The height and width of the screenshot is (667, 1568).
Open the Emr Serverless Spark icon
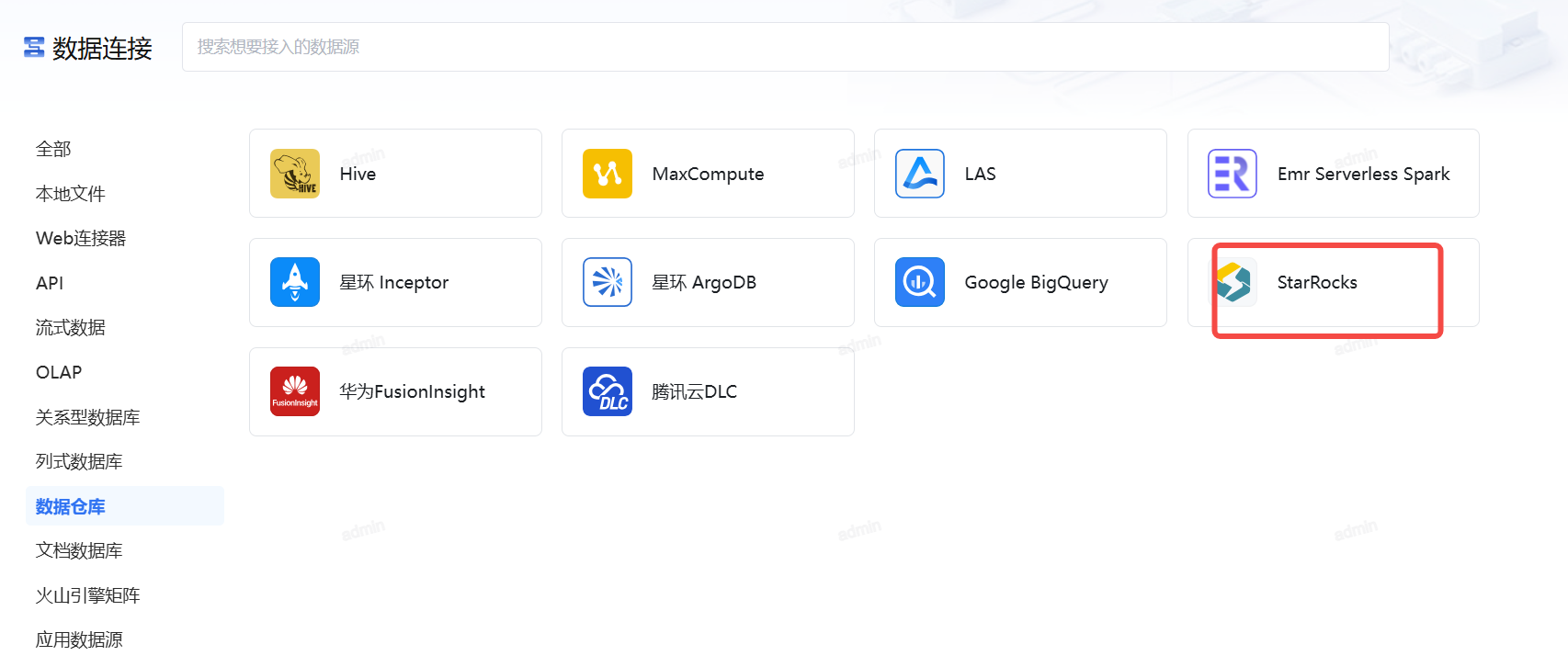[x=1233, y=174]
